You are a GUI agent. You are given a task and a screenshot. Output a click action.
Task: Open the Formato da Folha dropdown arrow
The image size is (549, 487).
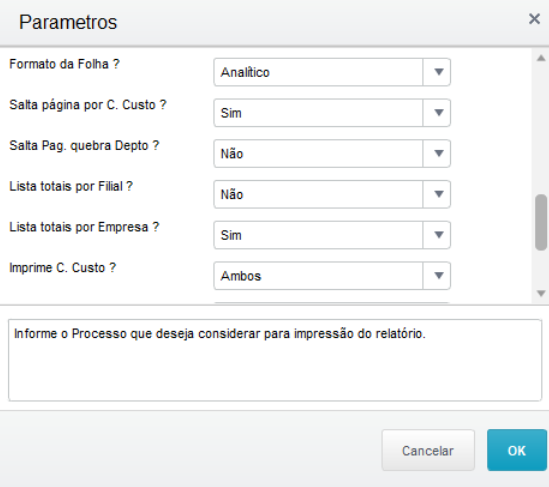437,72
